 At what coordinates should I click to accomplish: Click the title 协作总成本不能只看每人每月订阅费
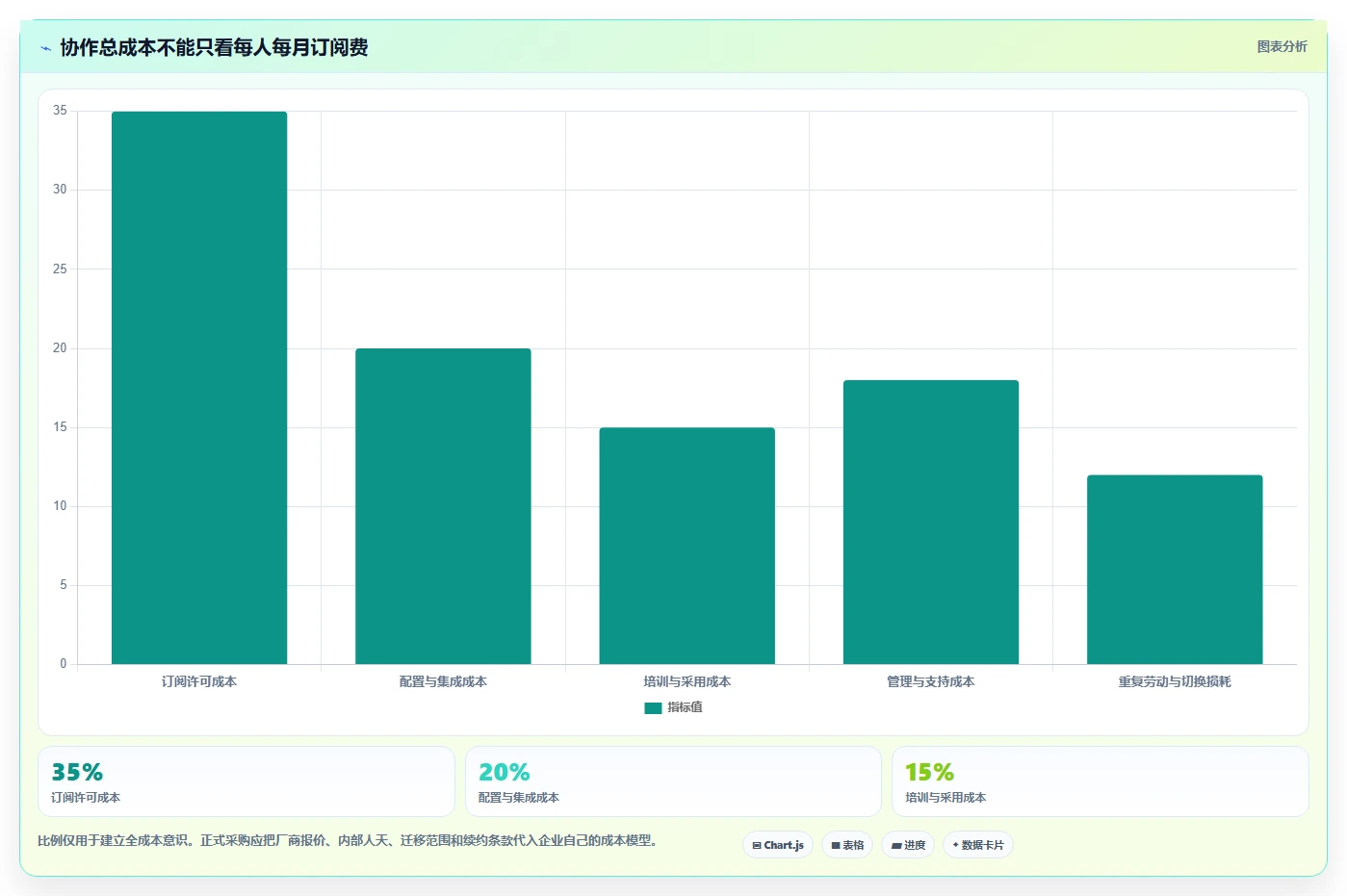pos(214,47)
